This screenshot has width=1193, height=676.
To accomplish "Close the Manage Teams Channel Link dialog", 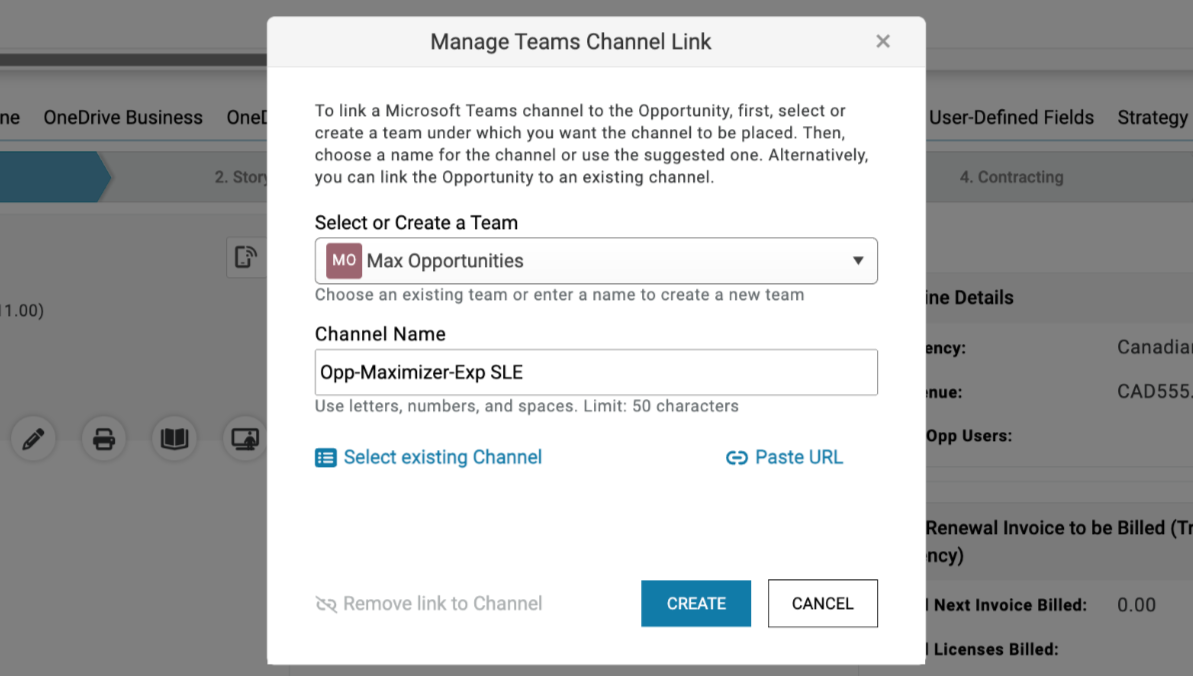I will point(883,41).
